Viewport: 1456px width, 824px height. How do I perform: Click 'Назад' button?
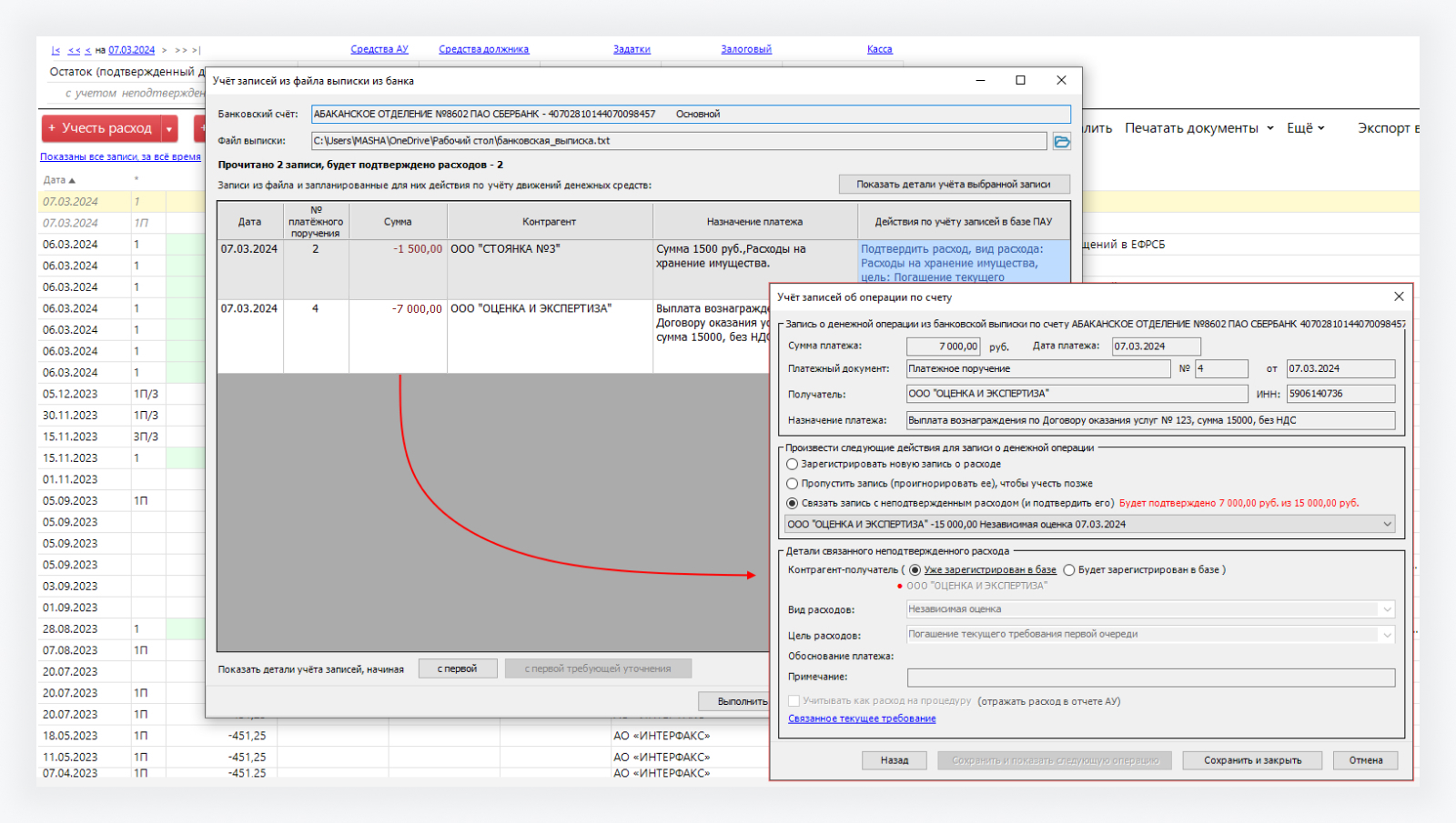click(x=895, y=760)
